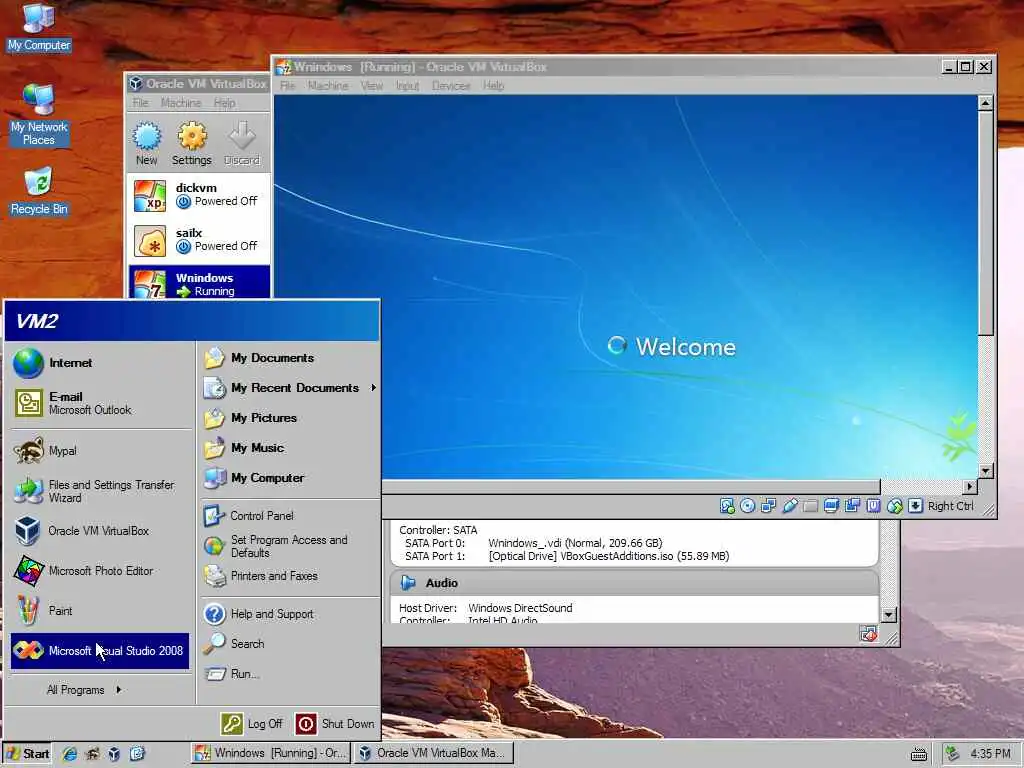Viewport: 1024px width, 768px height.
Task: Click the mouse integration status icon
Action: click(895, 505)
